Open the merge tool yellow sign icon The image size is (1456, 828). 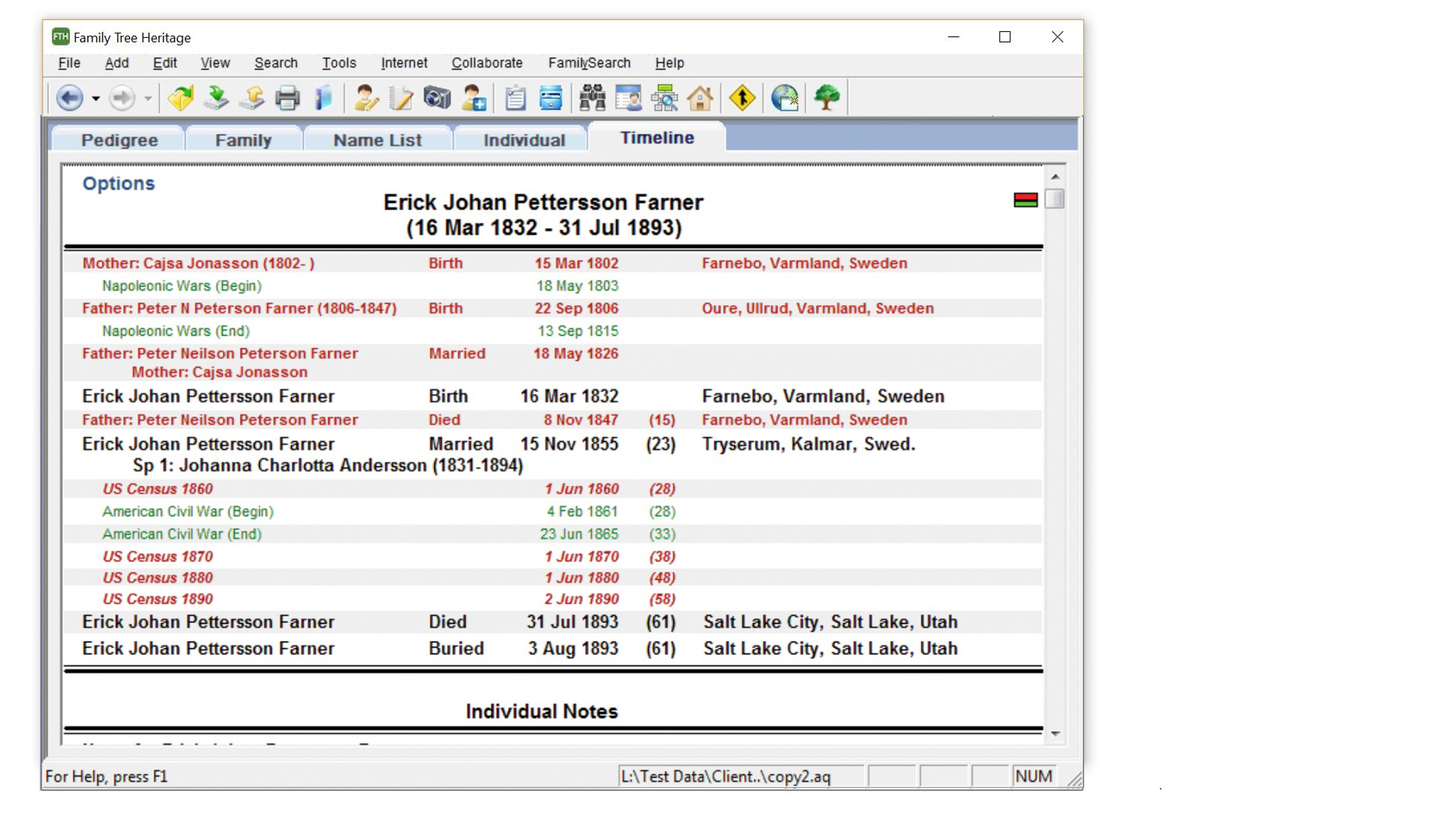click(742, 98)
